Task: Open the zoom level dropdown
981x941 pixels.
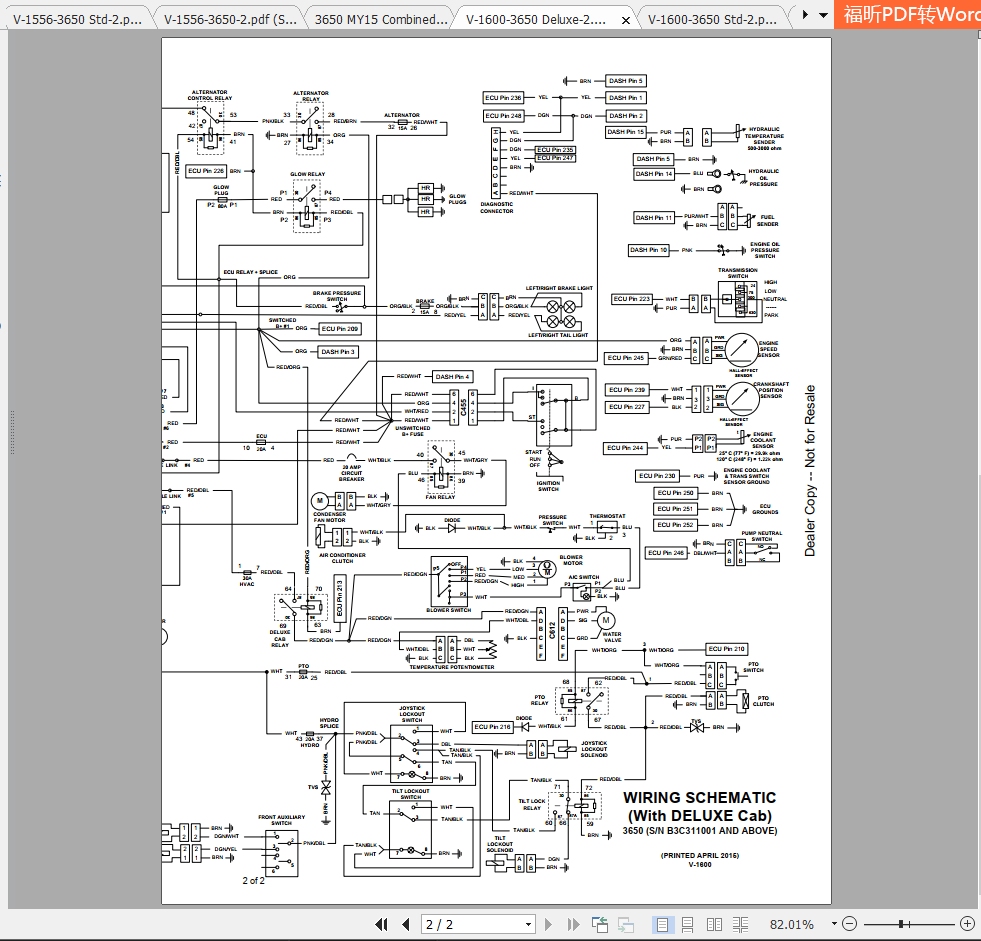Action: coord(834,923)
